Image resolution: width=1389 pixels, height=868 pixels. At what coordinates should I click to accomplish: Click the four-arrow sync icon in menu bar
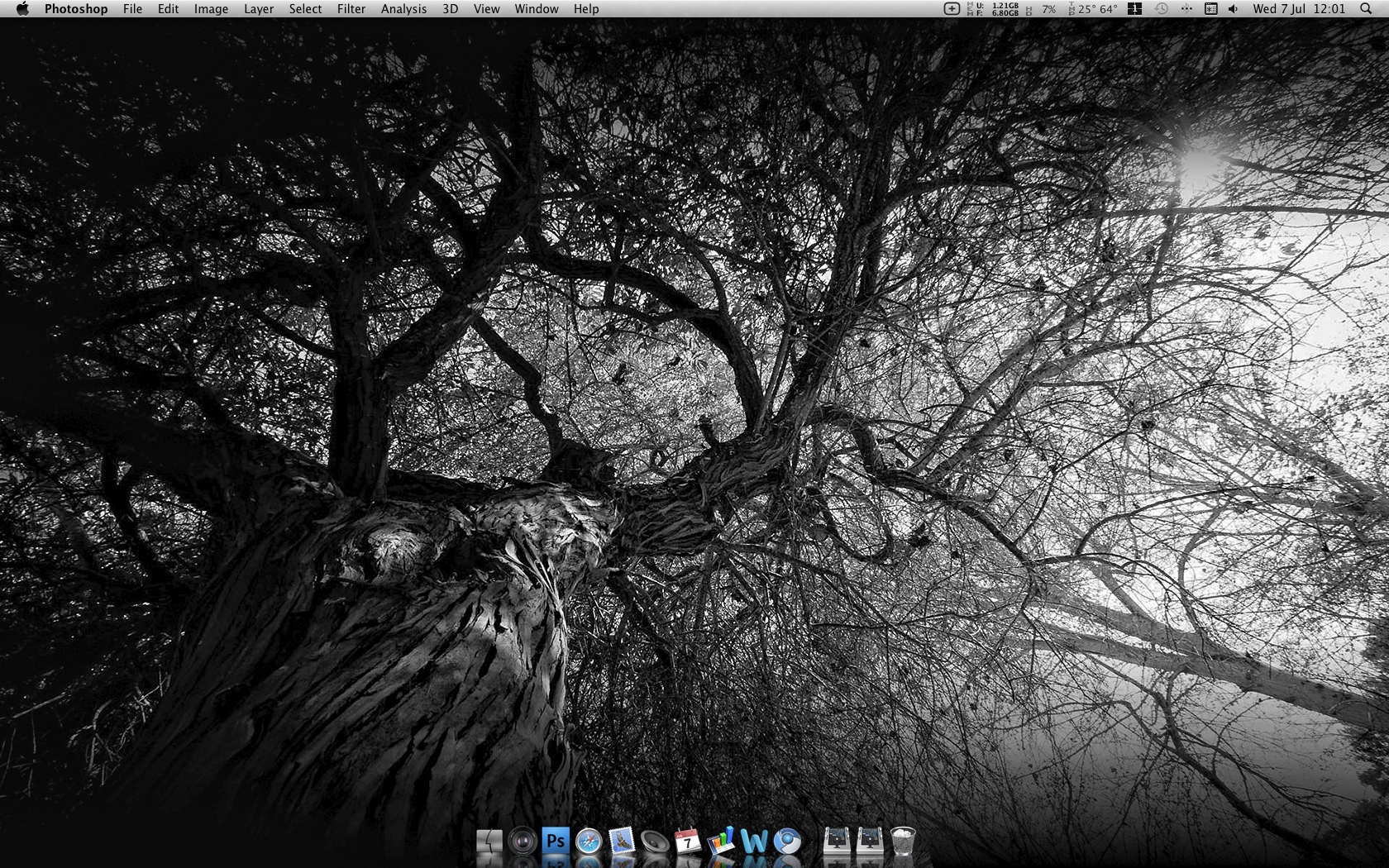(1186, 9)
